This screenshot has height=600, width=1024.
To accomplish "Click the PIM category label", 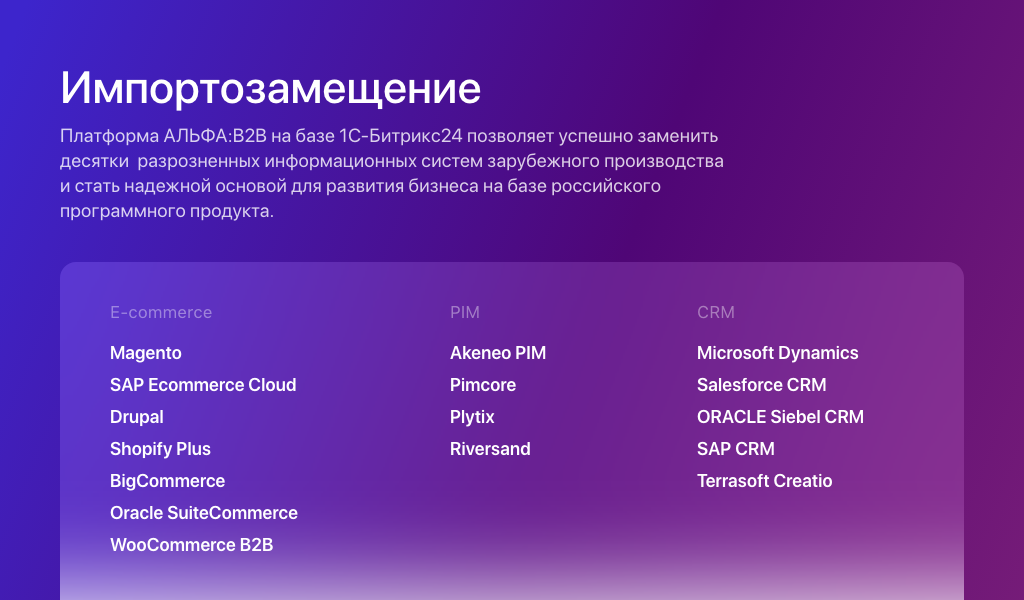I will click(464, 312).
